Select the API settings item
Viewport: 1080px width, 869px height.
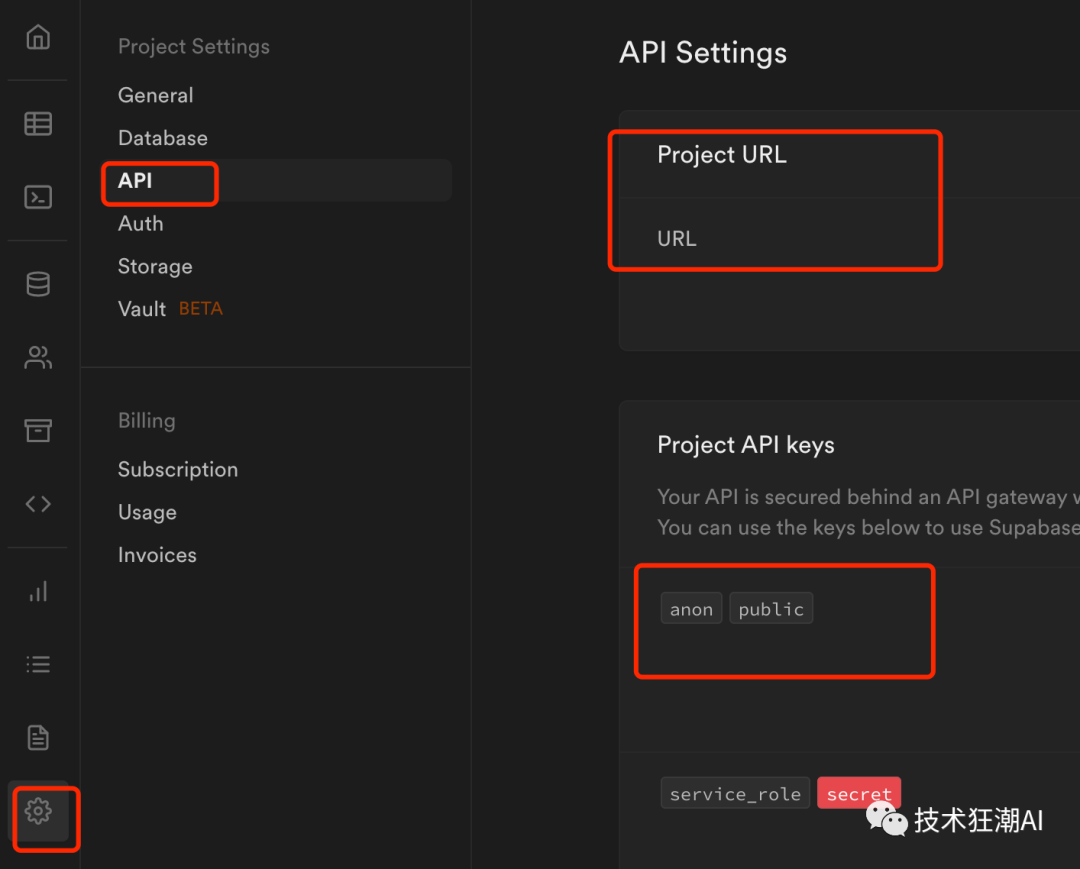[136, 181]
